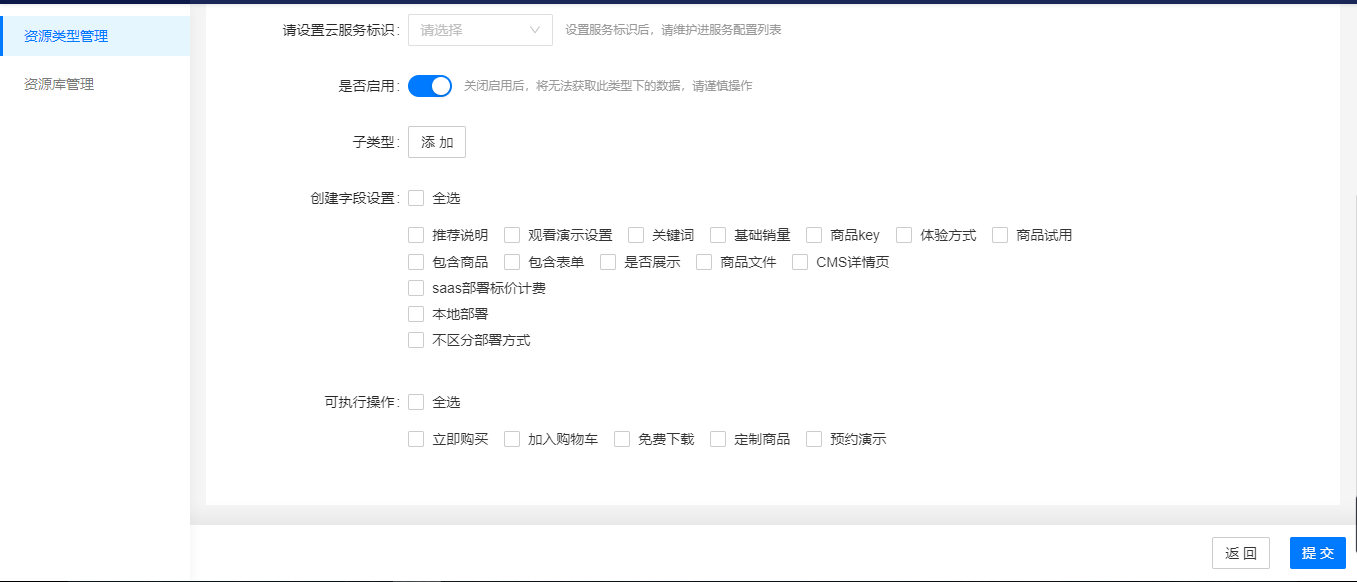Check the 推荐说明 checkbox
The width and height of the screenshot is (1357, 582).
(417, 235)
